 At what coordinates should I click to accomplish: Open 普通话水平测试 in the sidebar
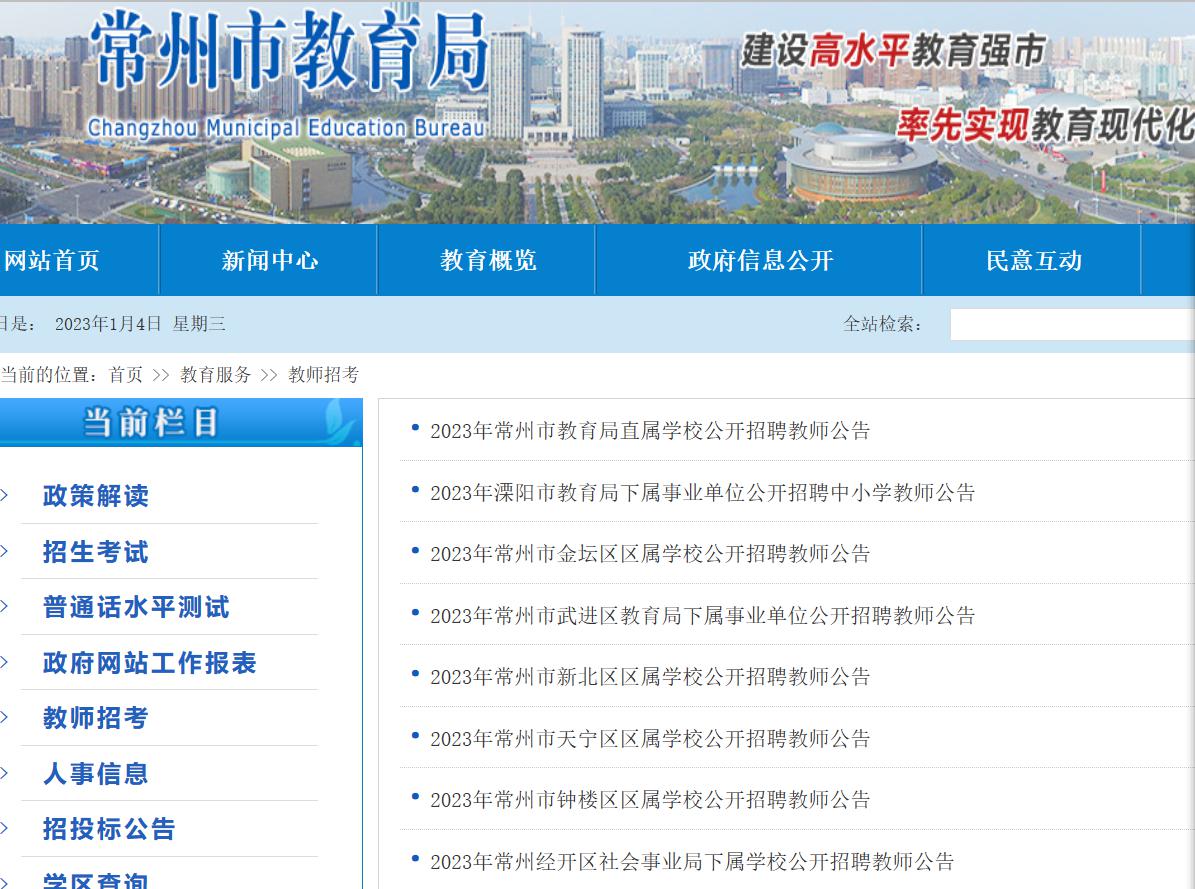(x=136, y=607)
